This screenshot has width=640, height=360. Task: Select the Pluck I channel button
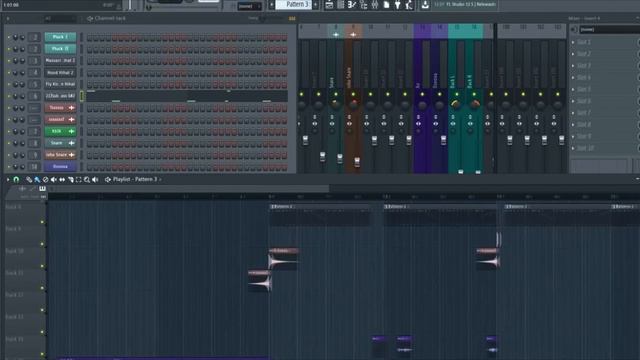(x=60, y=37)
